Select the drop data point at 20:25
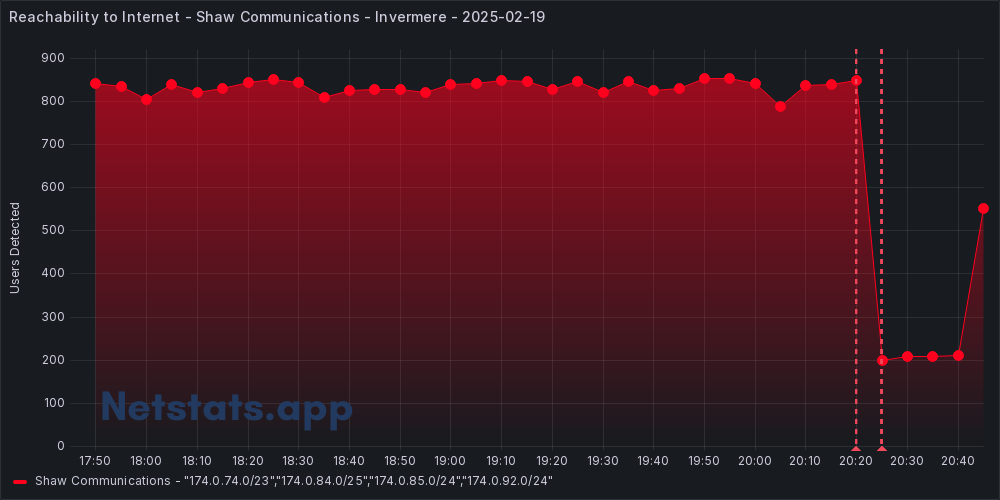 [x=882, y=360]
